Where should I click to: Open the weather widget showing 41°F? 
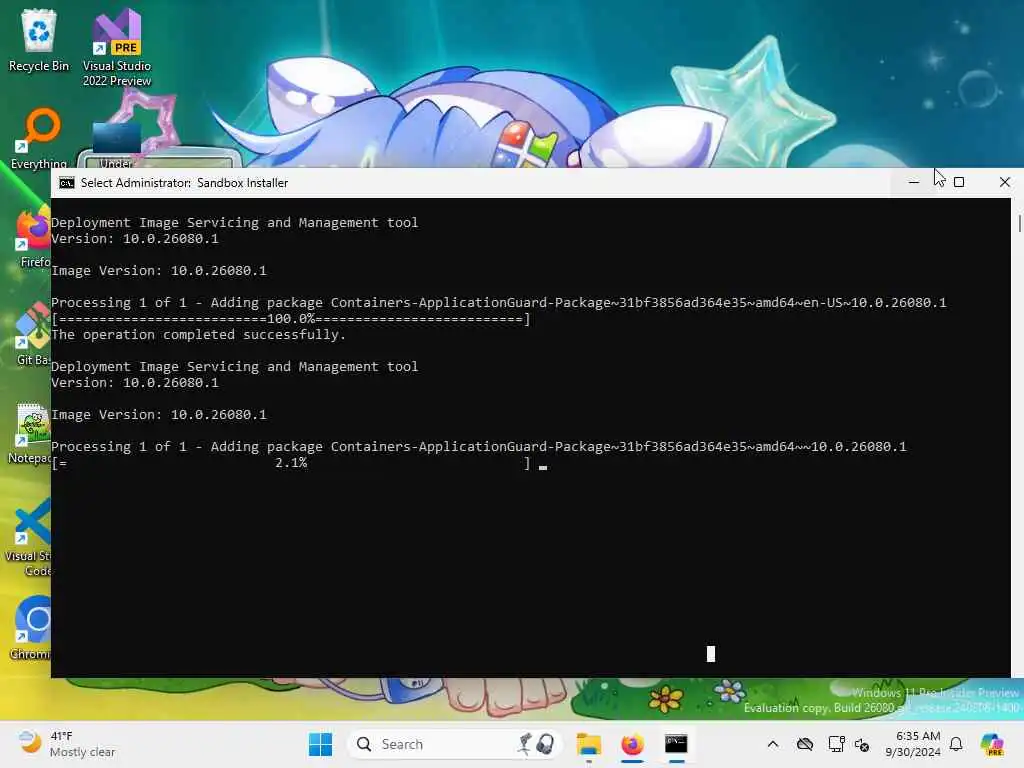pyautogui.click(x=67, y=744)
